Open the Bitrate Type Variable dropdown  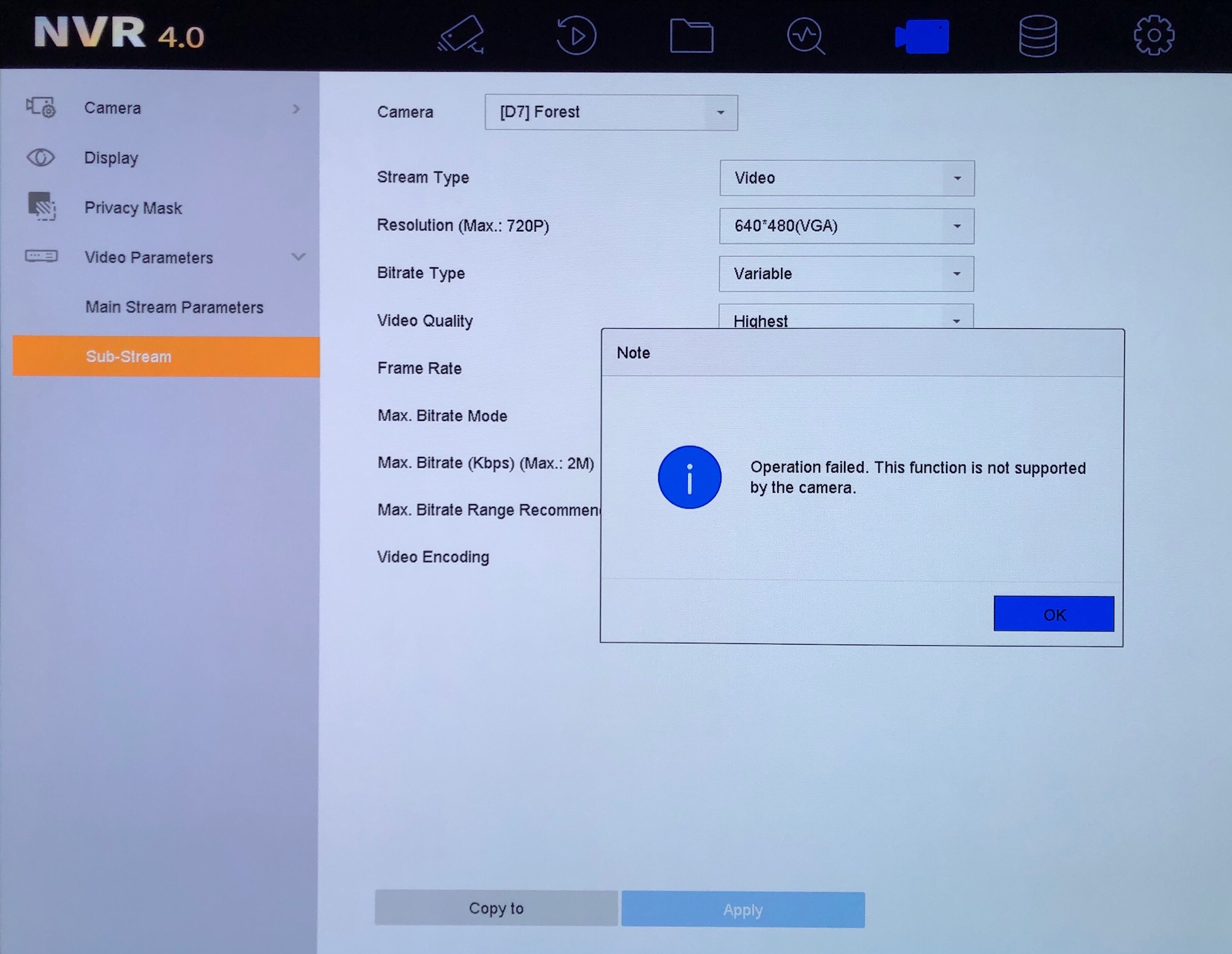point(846,273)
